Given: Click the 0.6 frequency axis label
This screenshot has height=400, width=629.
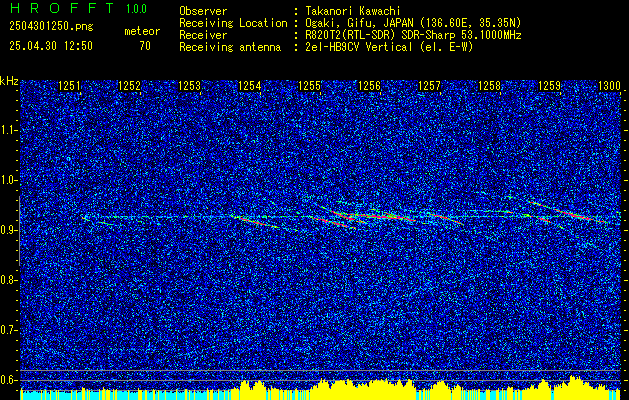Looking at the screenshot, I should point(8,380).
